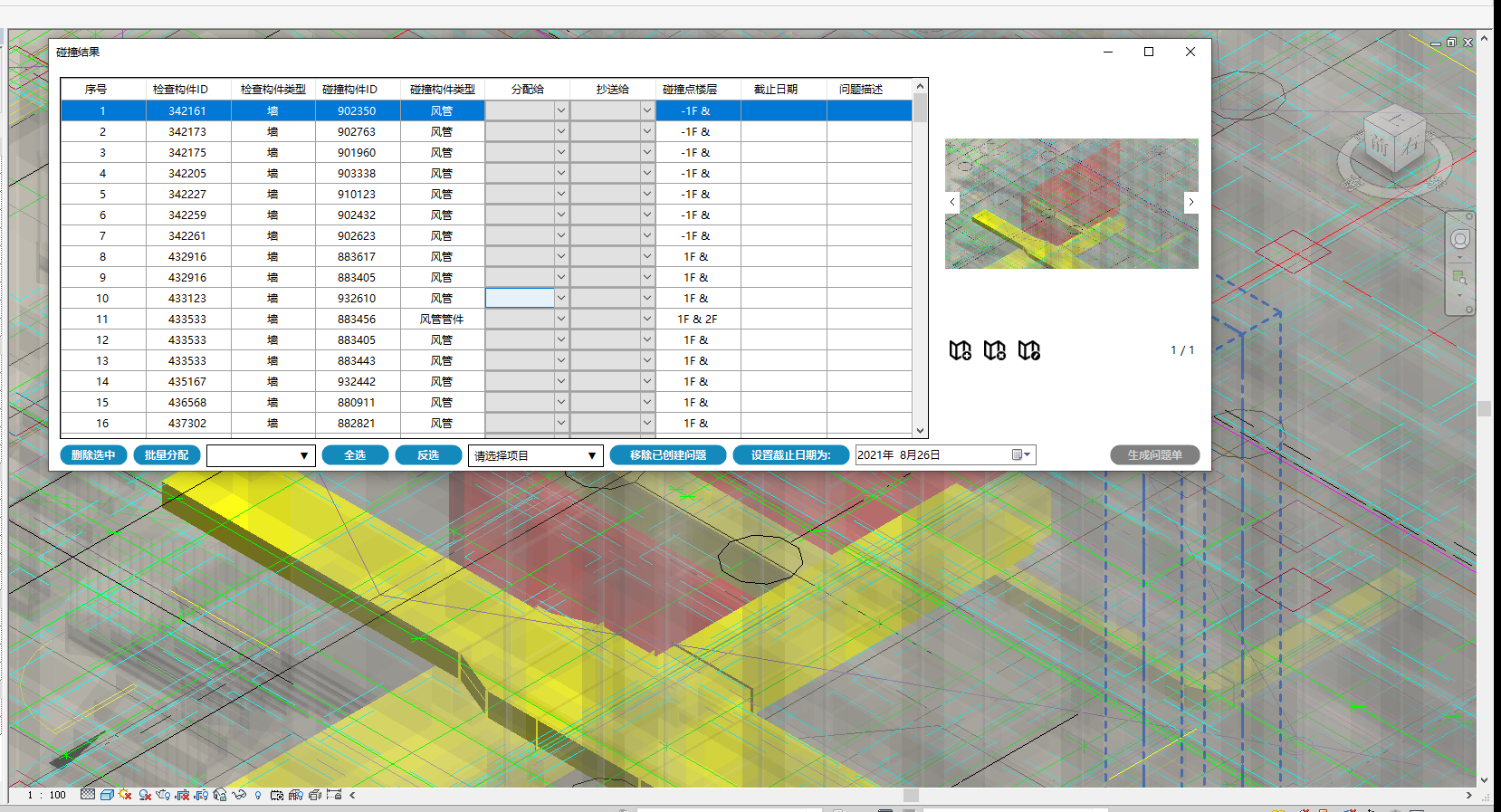This screenshot has height=812, width=1501.
Task: Click temporary view properties icon
Action: pyautogui.click(x=277, y=795)
